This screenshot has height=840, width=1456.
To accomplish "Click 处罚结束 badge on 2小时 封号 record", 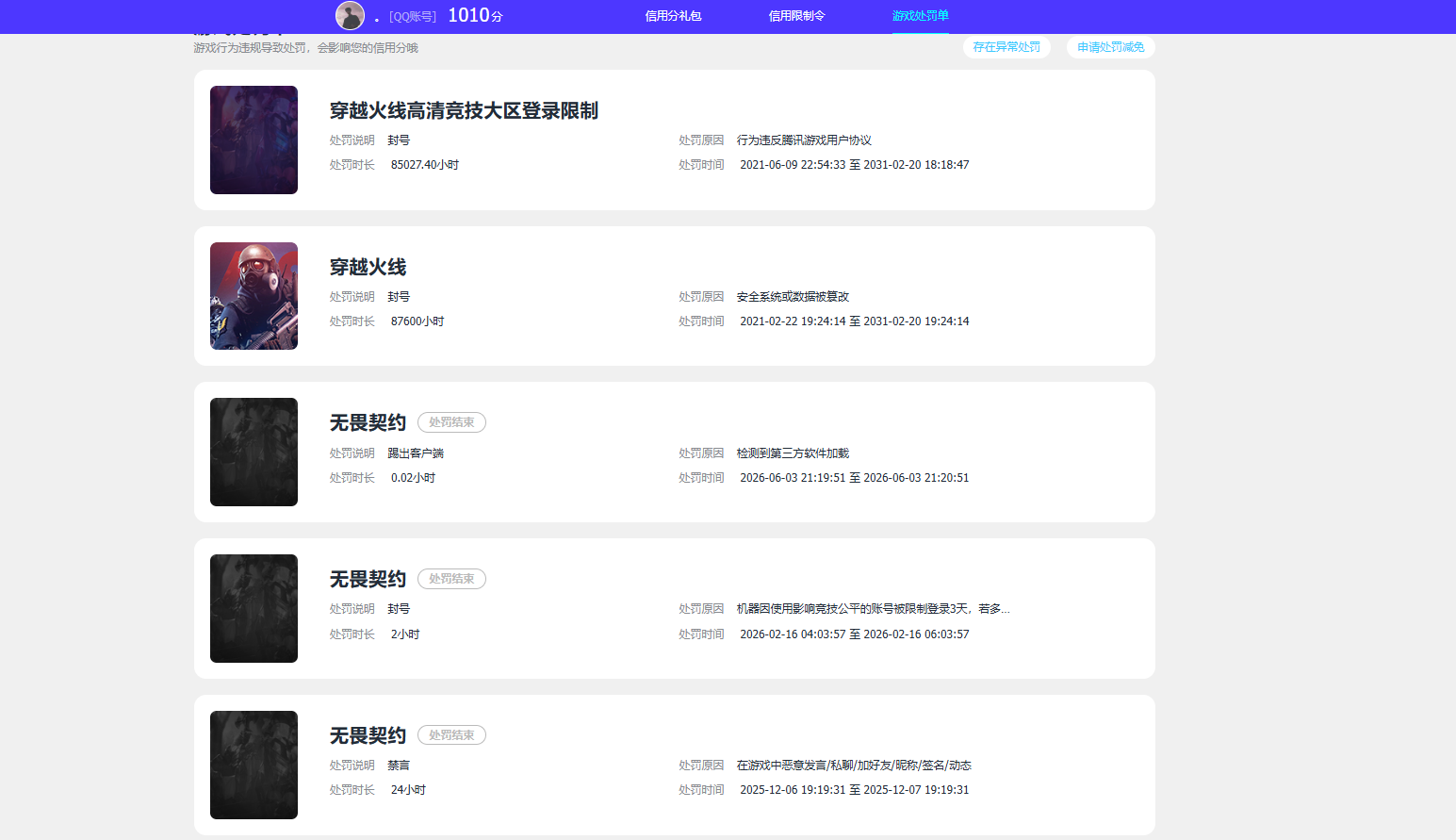I will click(451, 579).
